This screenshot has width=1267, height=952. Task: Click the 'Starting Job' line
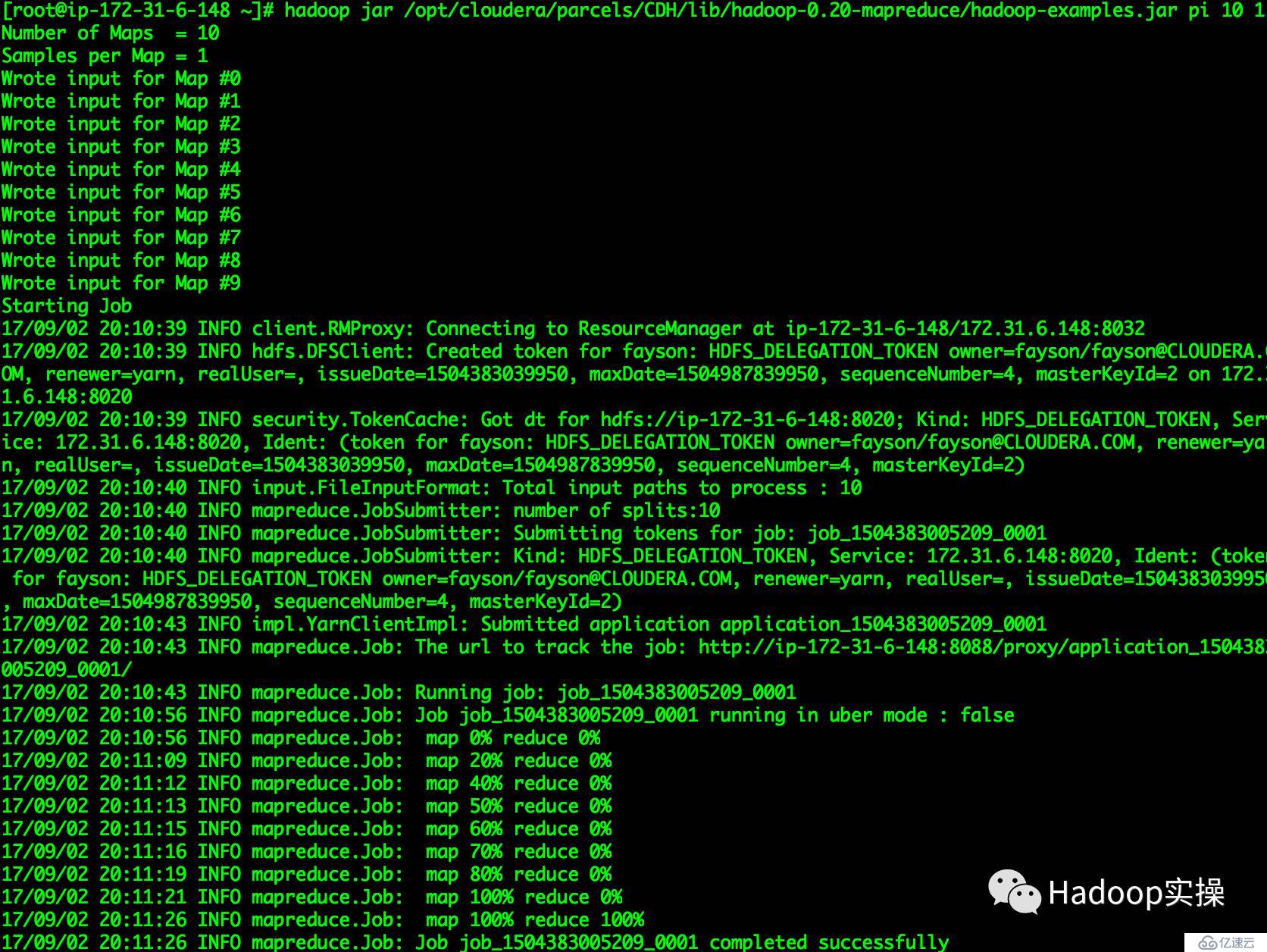(67, 306)
